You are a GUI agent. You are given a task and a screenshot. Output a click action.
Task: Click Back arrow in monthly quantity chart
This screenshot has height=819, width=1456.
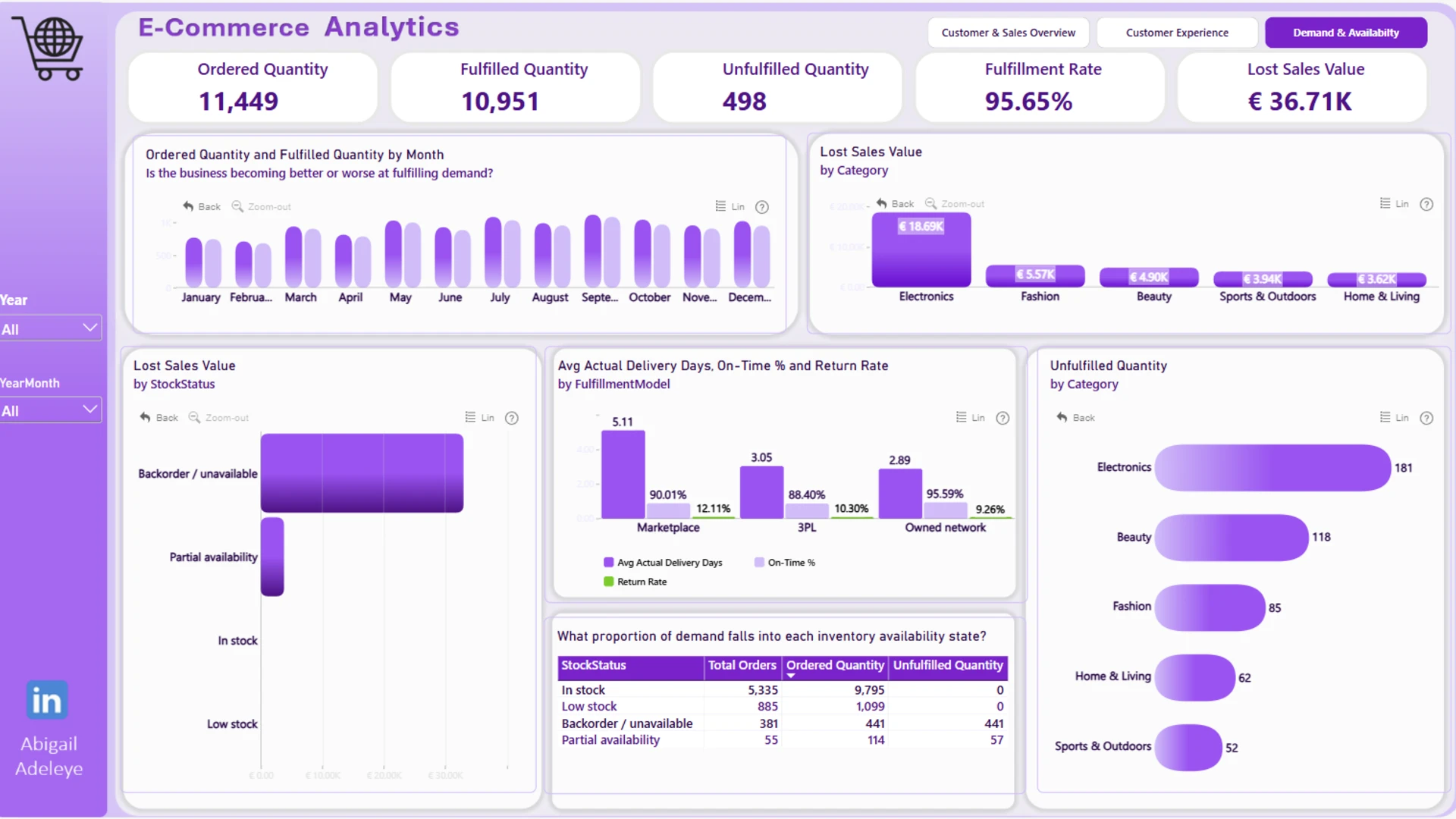coord(188,206)
